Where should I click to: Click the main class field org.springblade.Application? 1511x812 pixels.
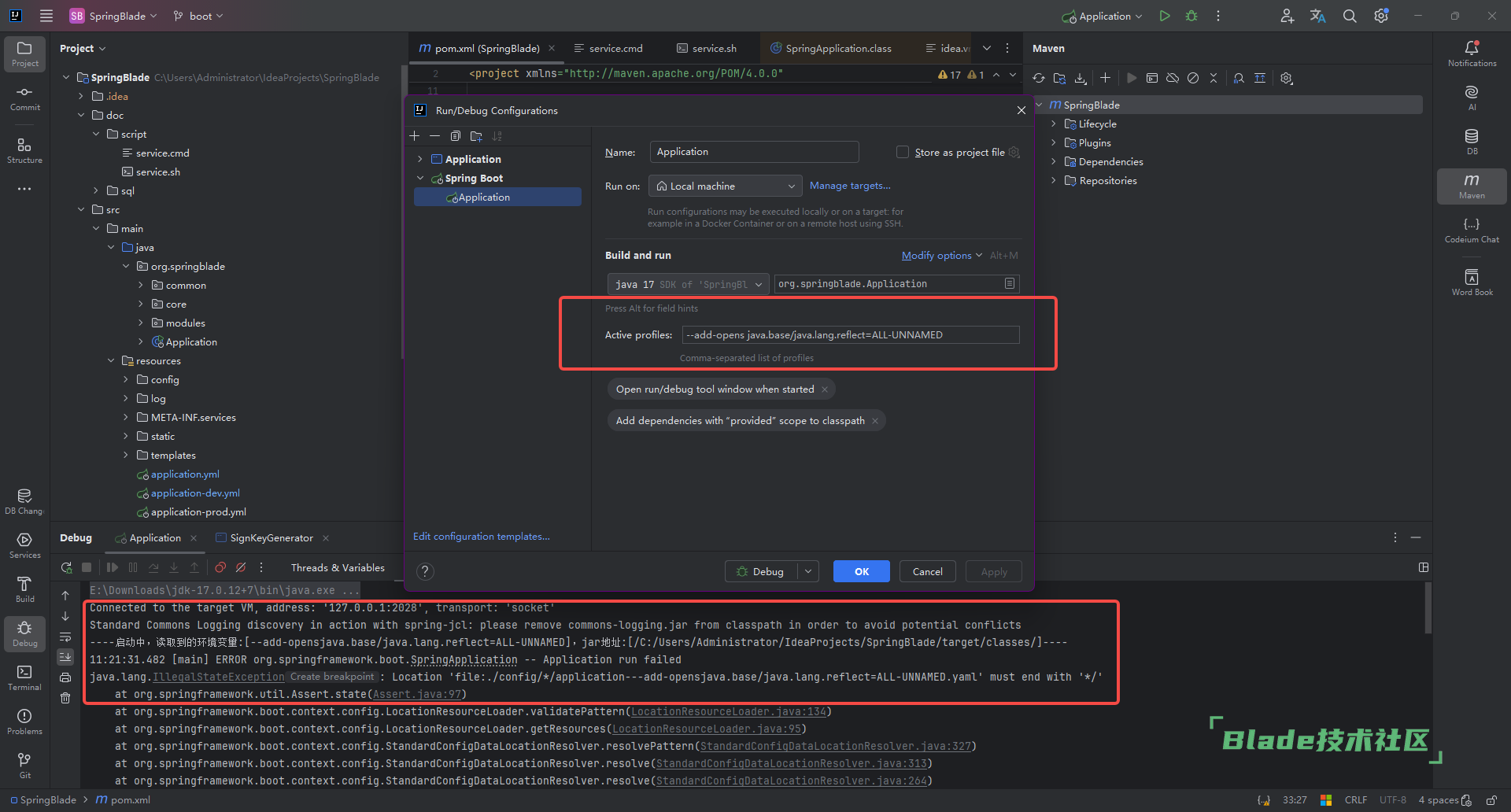[x=897, y=284]
